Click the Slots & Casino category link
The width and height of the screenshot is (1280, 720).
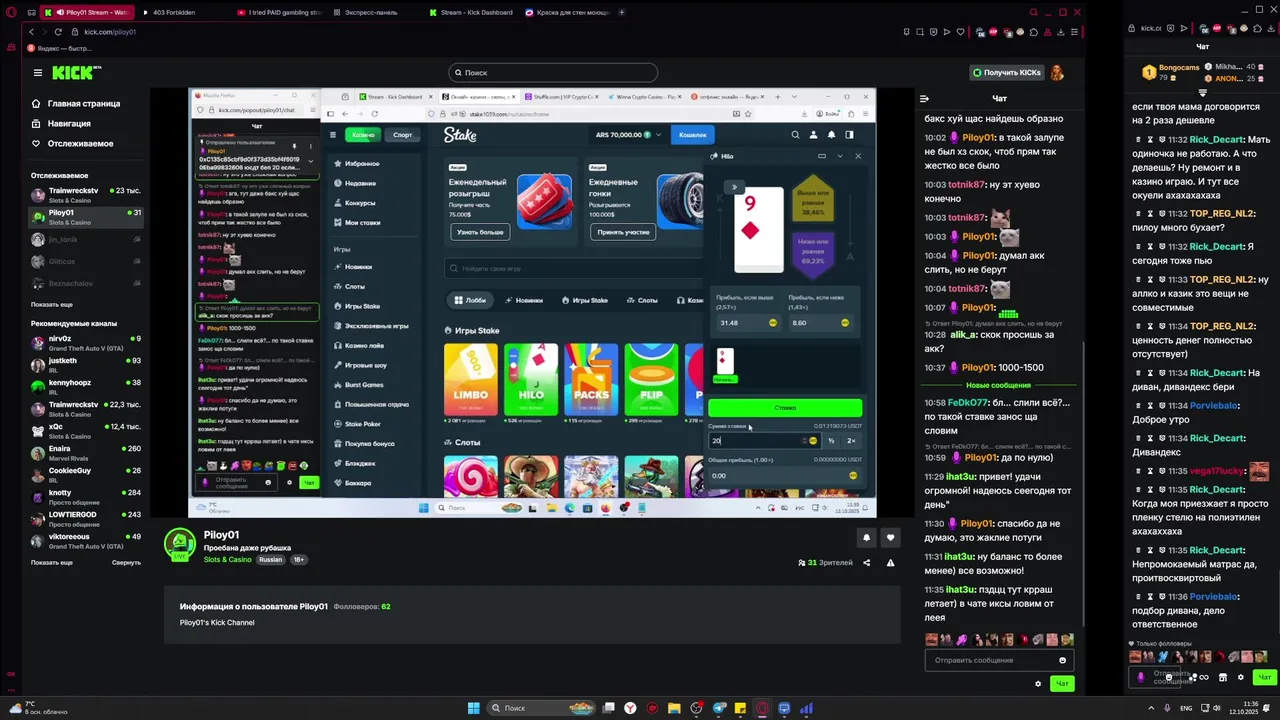[228, 560]
